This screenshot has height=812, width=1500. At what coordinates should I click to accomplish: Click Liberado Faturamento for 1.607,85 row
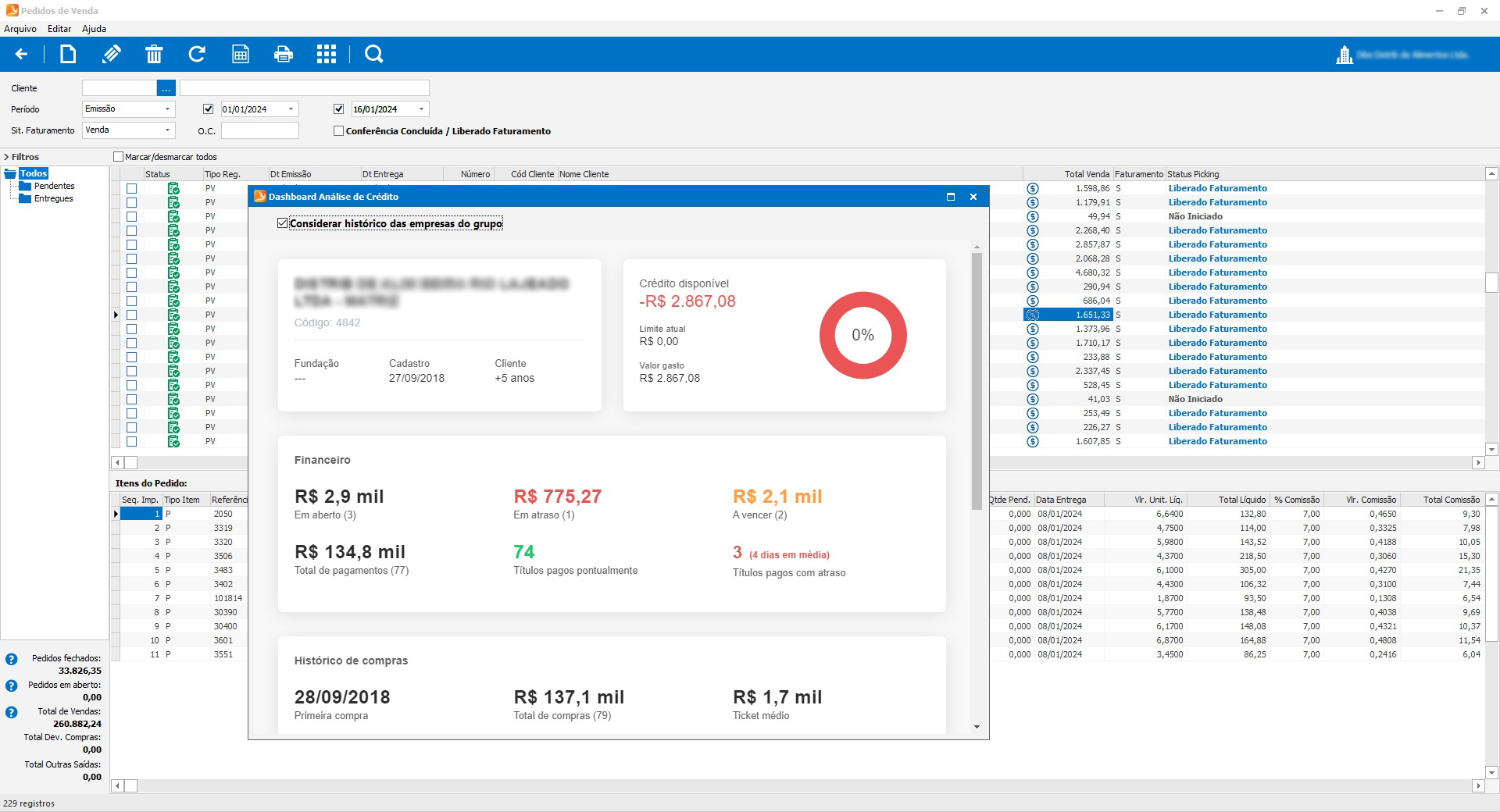(x=1217, y=441)
